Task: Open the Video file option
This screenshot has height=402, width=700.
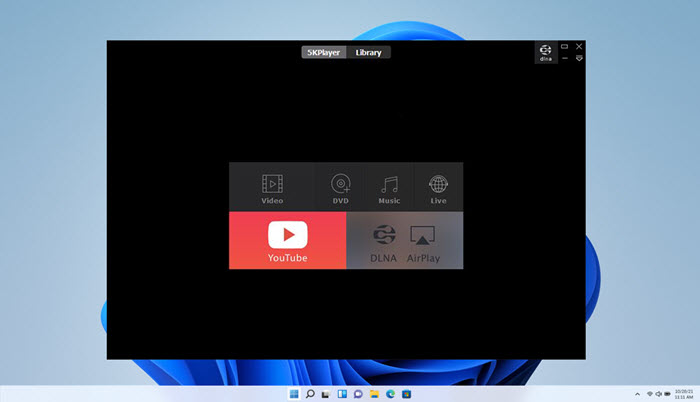Action: [272, 188]
